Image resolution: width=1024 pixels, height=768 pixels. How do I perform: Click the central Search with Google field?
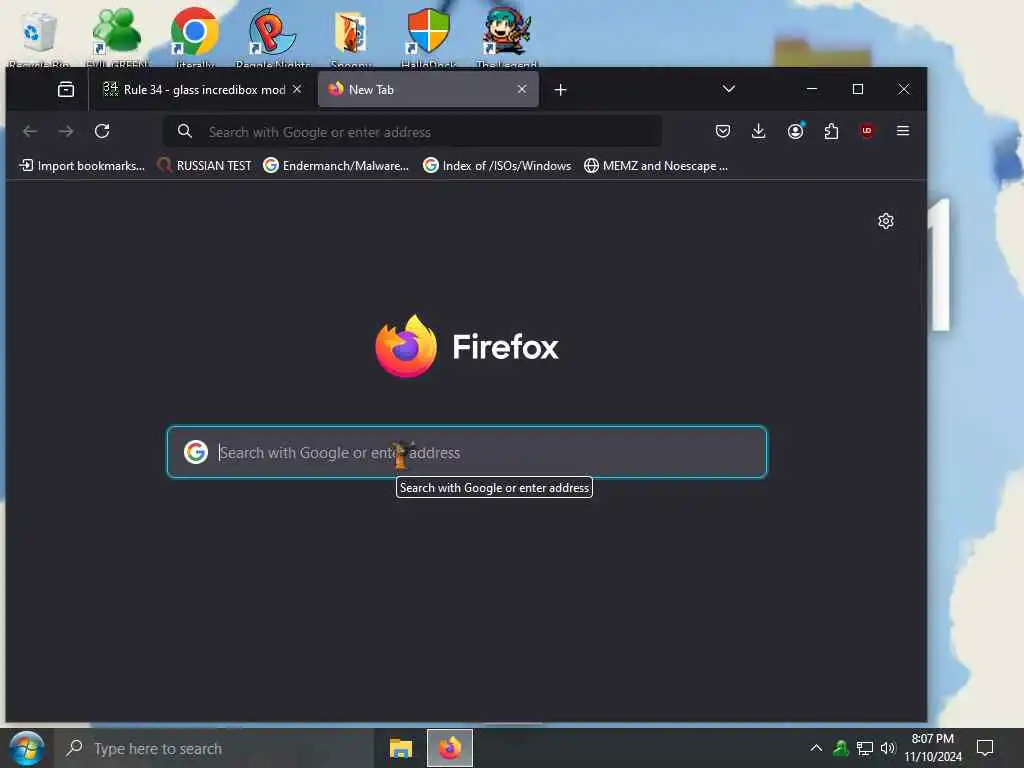(467, 452)
